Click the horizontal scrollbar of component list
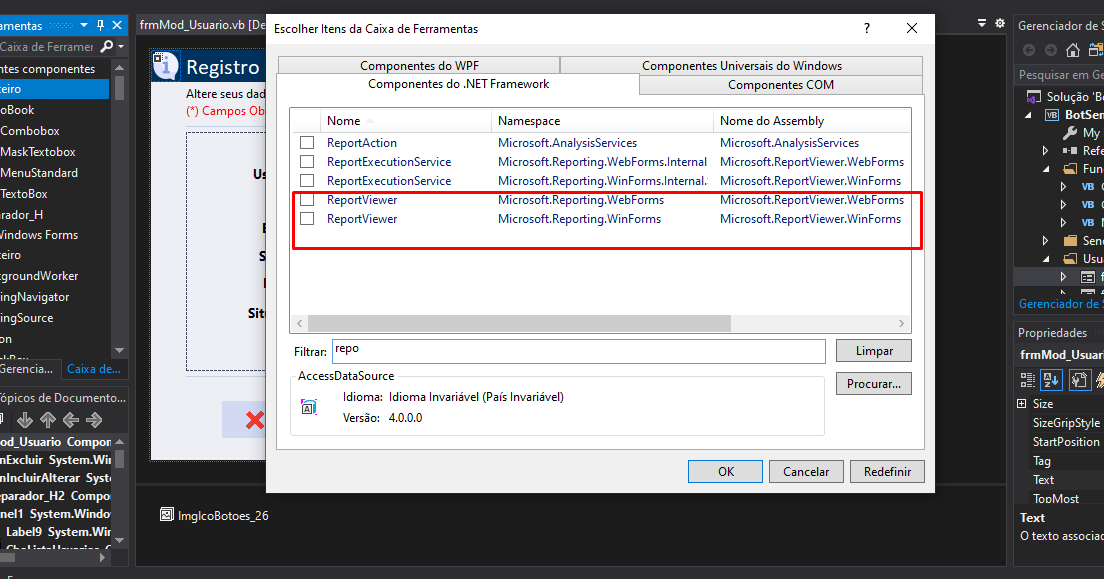 tap(520, 323)
